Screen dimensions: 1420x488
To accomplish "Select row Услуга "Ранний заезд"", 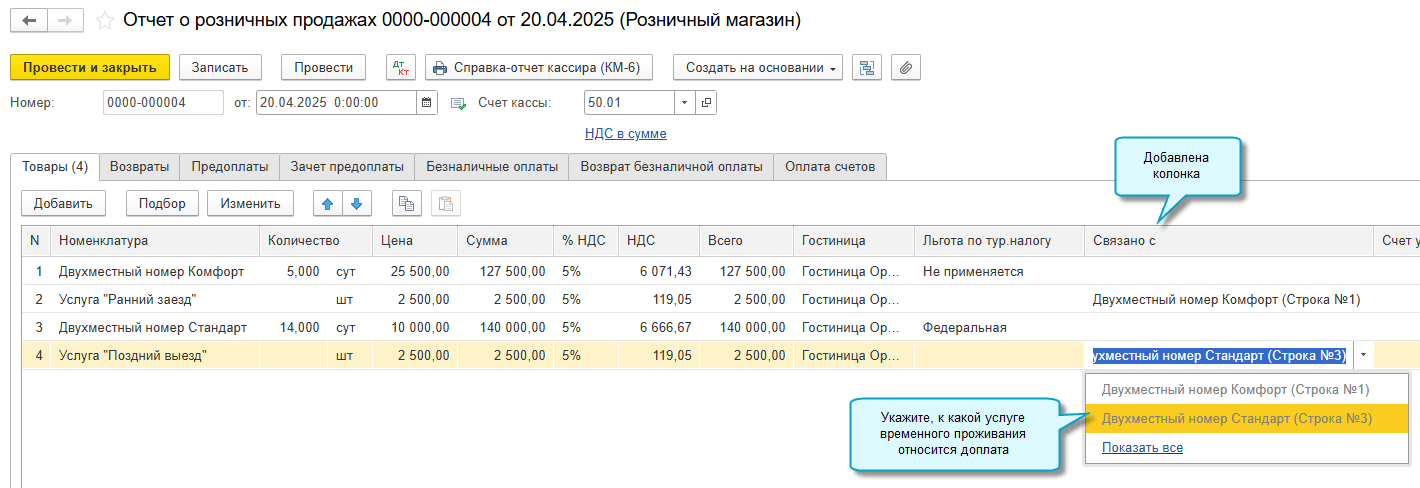I will coord(127,299).
